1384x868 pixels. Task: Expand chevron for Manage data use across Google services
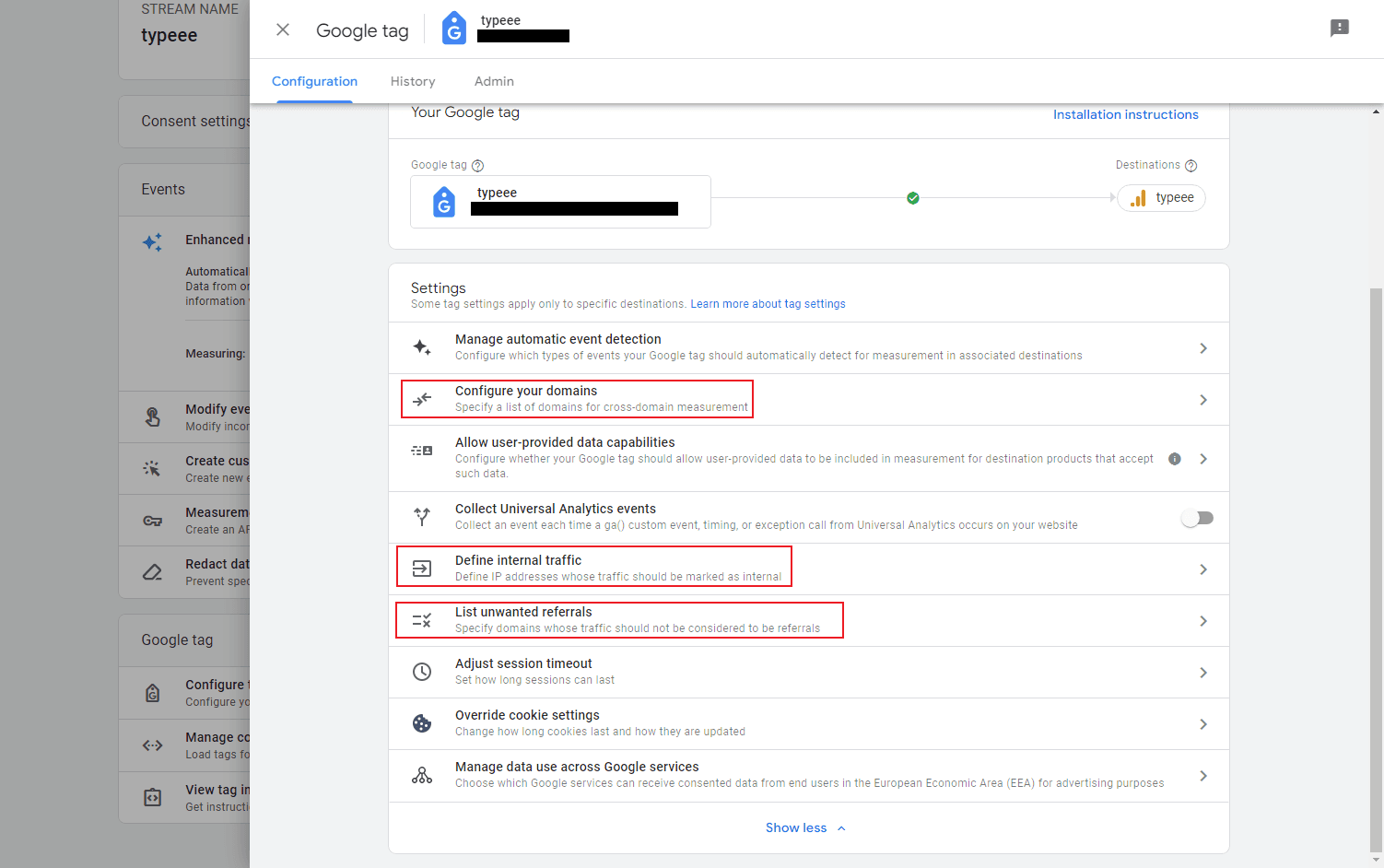coord(1203,776)
